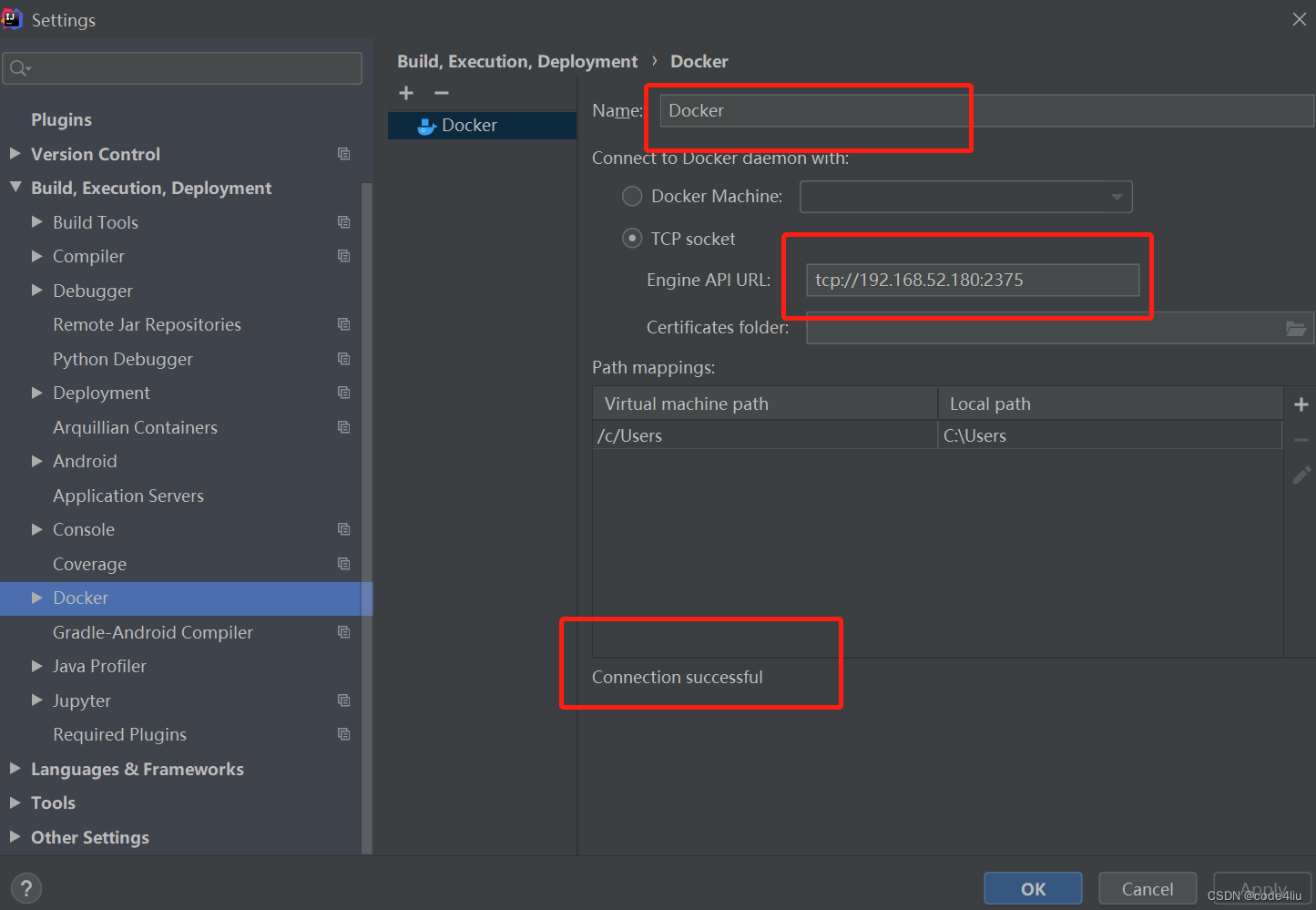
Task: Remove the selected path mapping
Action: (x=1301, y=440)
